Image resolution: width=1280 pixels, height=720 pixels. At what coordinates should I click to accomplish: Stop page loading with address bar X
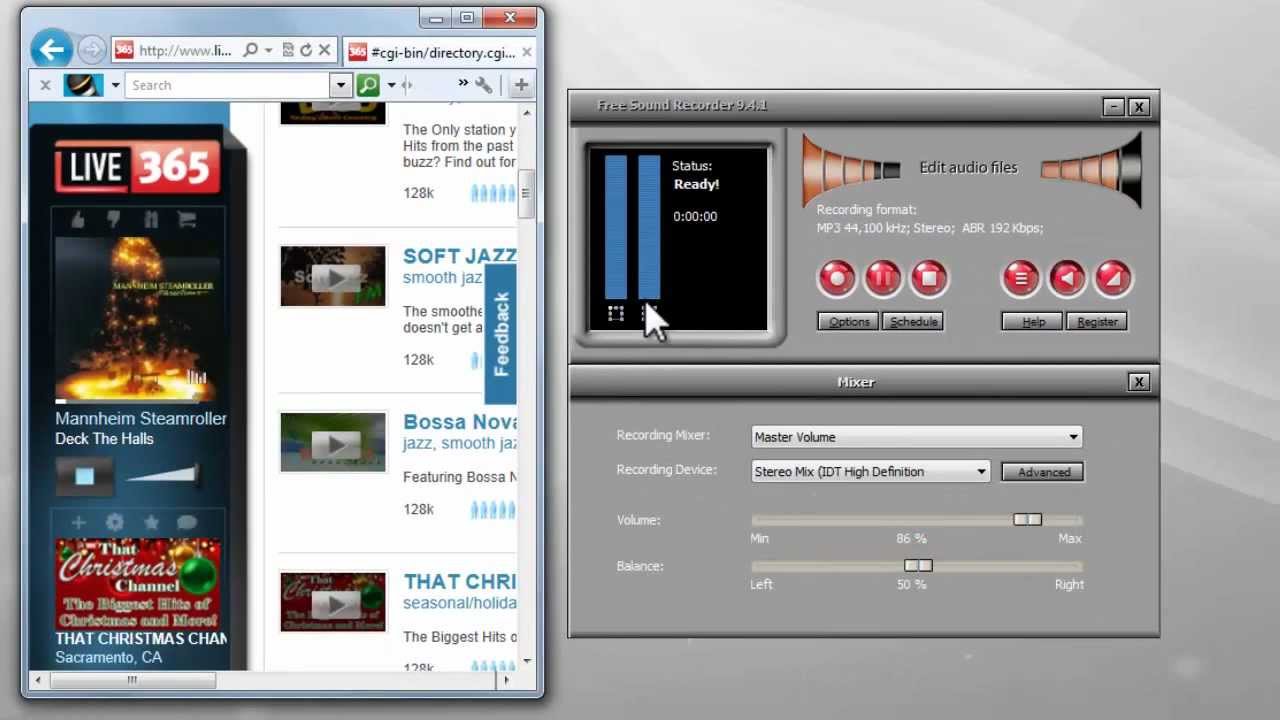tap(325, 50)
